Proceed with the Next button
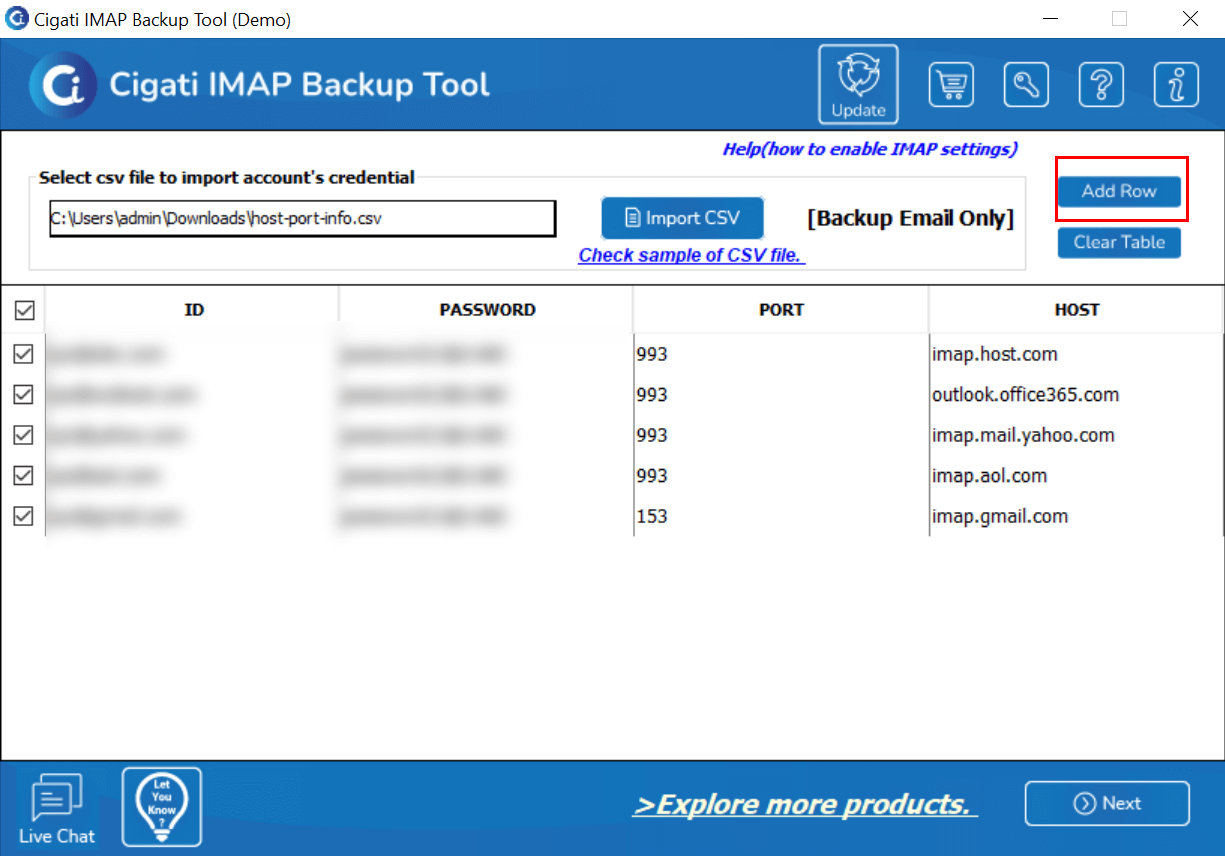 [x=1107, y=804]
